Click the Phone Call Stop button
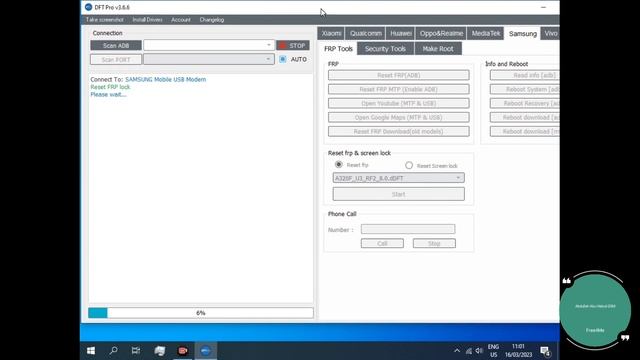The image size is (640, 360). tap(434, 243)
